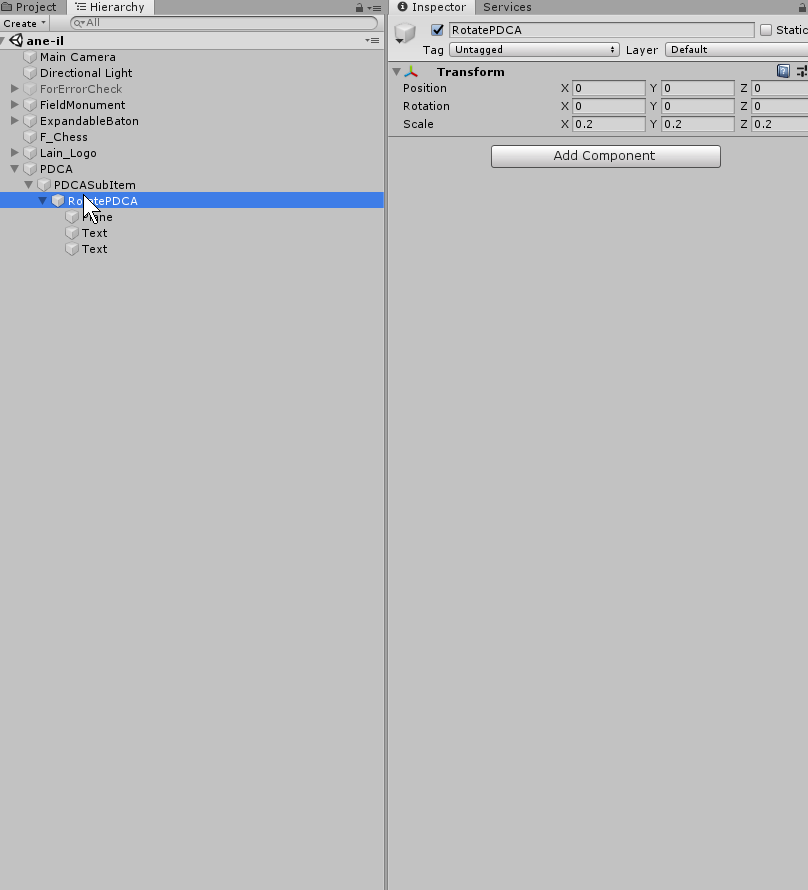Click the cube icon of Directional Light
The image size is (808, 890).
[30, 73]
